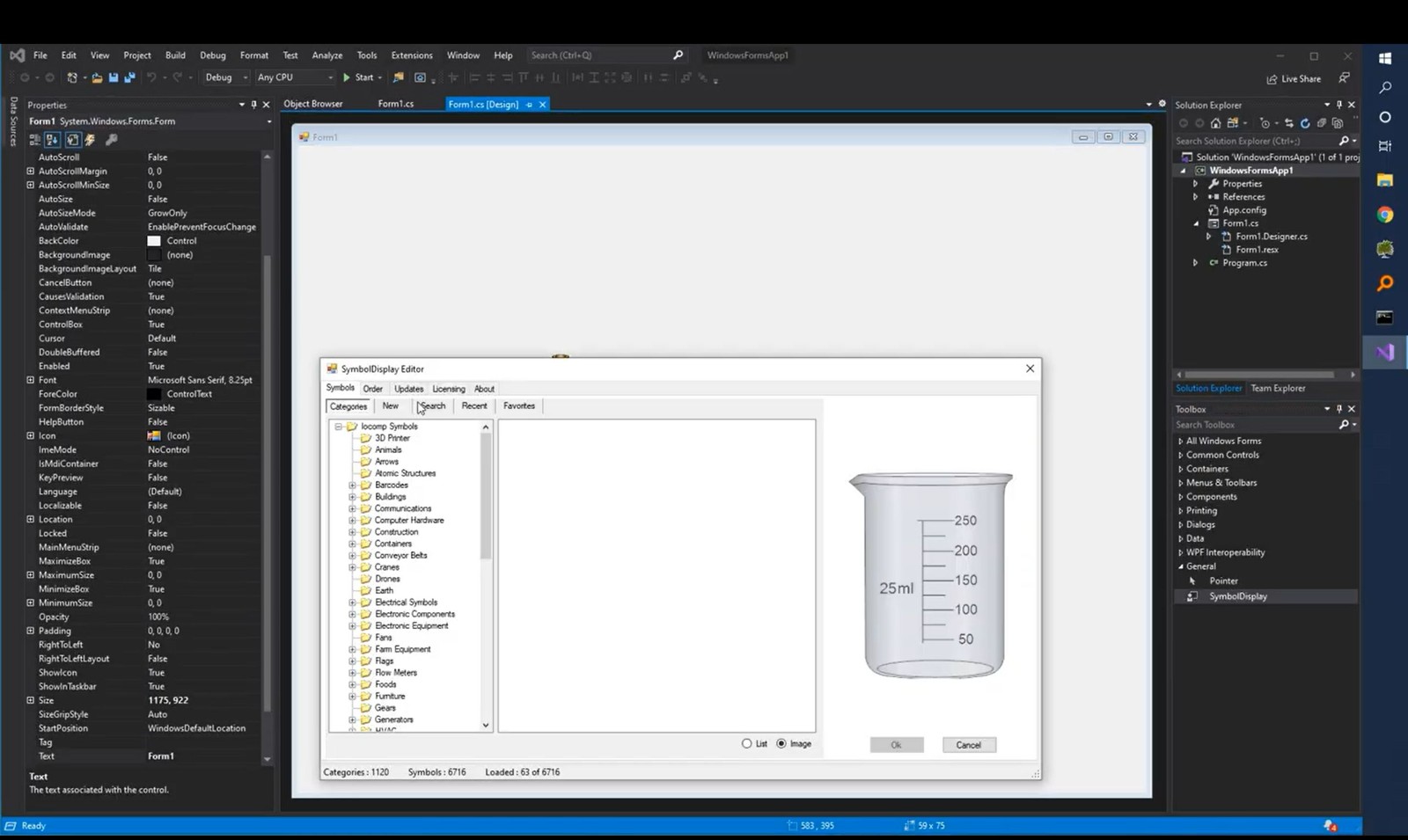Collapse the Iocomp Symbols root node
Viewport: 1408px width, 840px height.
[x=338, y=427]
